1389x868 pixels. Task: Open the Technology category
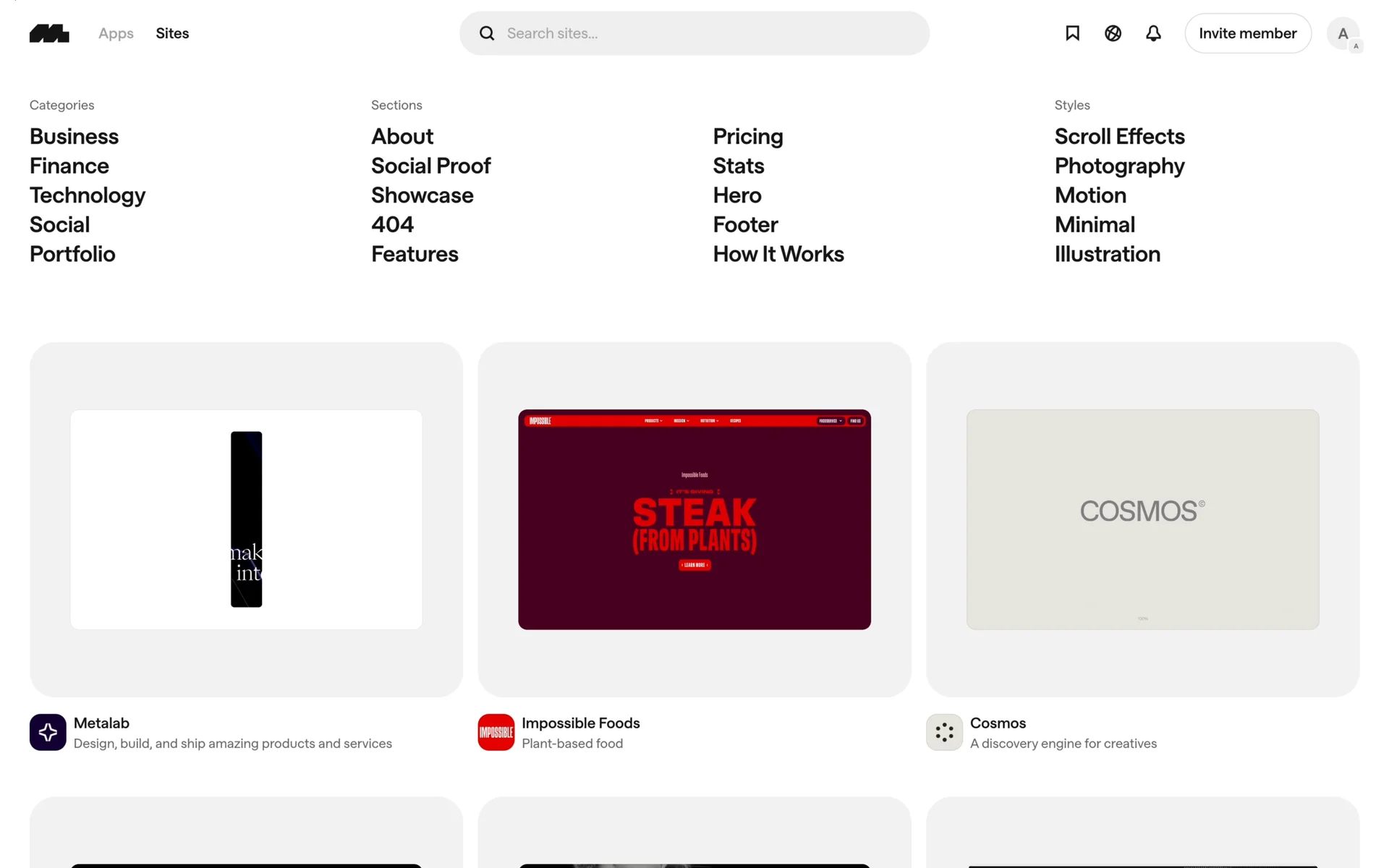coord(88,195)
